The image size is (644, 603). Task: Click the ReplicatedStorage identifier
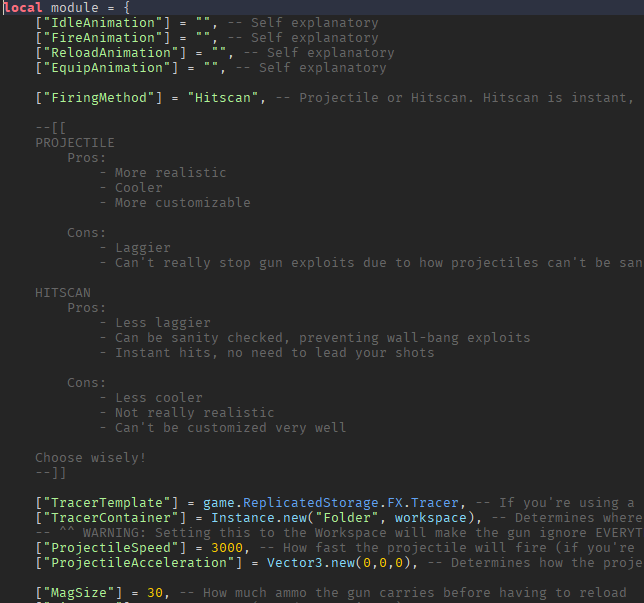[x=310, y=503]
